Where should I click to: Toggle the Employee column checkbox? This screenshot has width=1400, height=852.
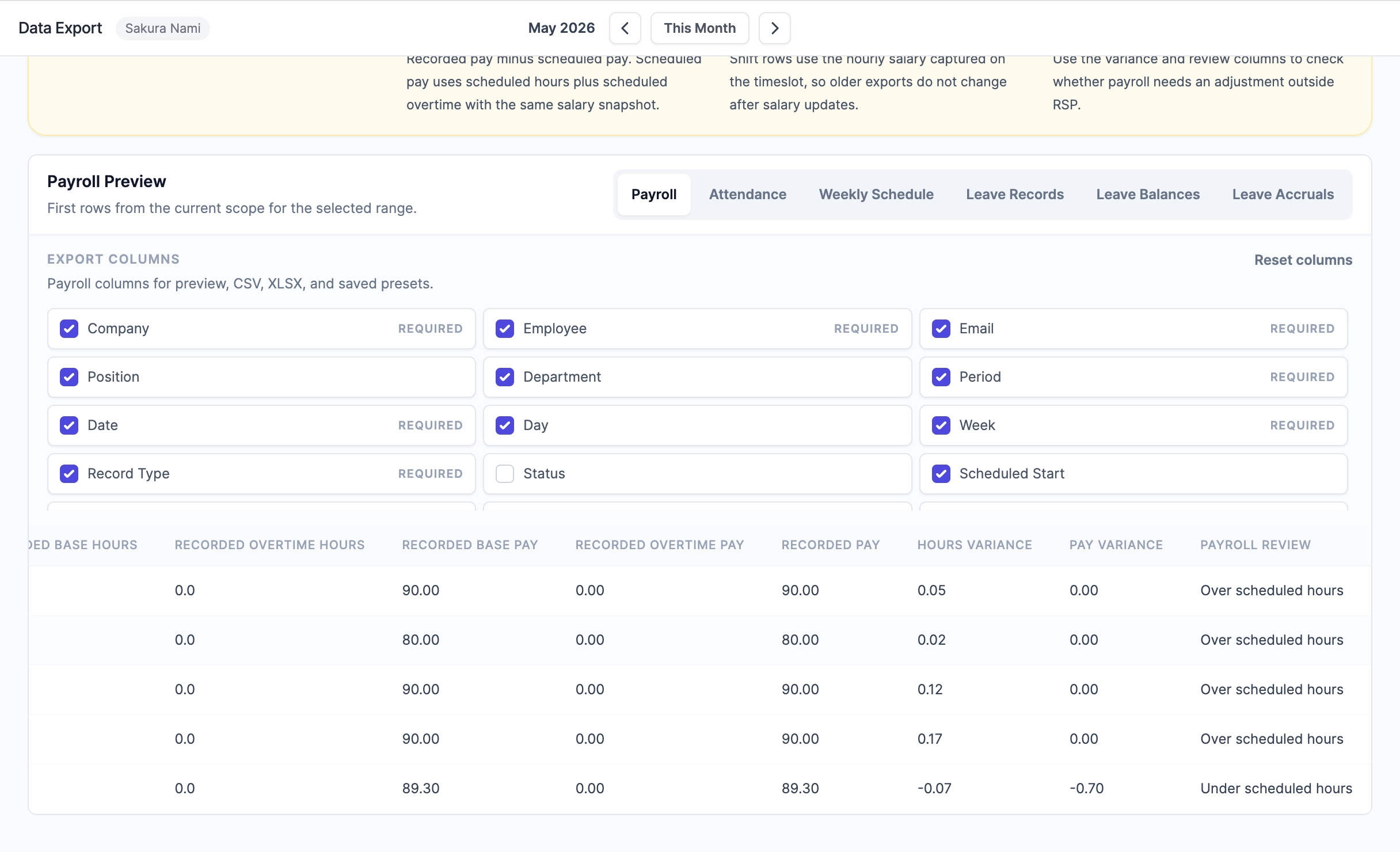(x=505, y=329)
